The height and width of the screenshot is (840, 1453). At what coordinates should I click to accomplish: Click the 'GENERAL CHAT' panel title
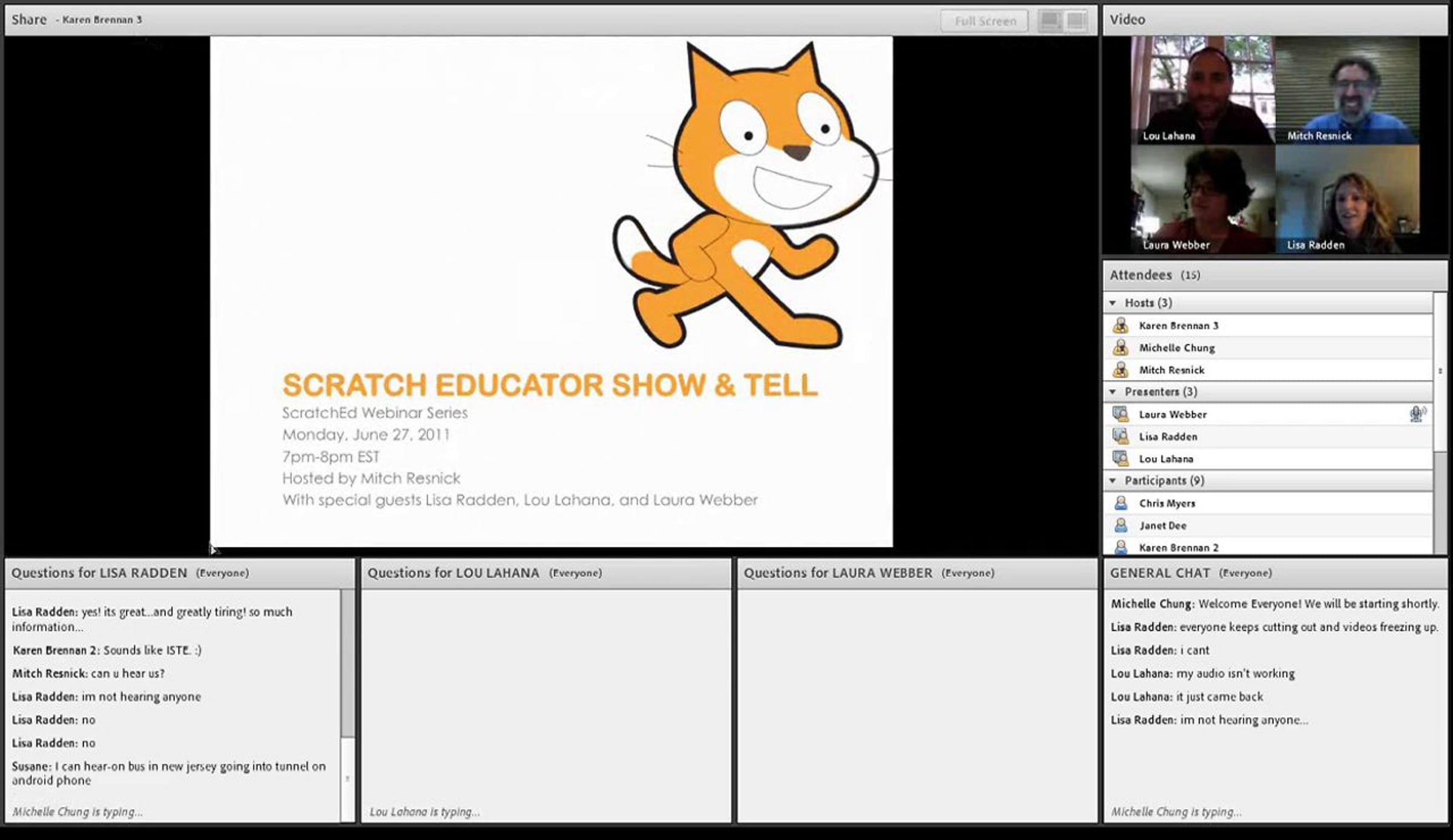pyautogui.click(x=1160, y=573)
